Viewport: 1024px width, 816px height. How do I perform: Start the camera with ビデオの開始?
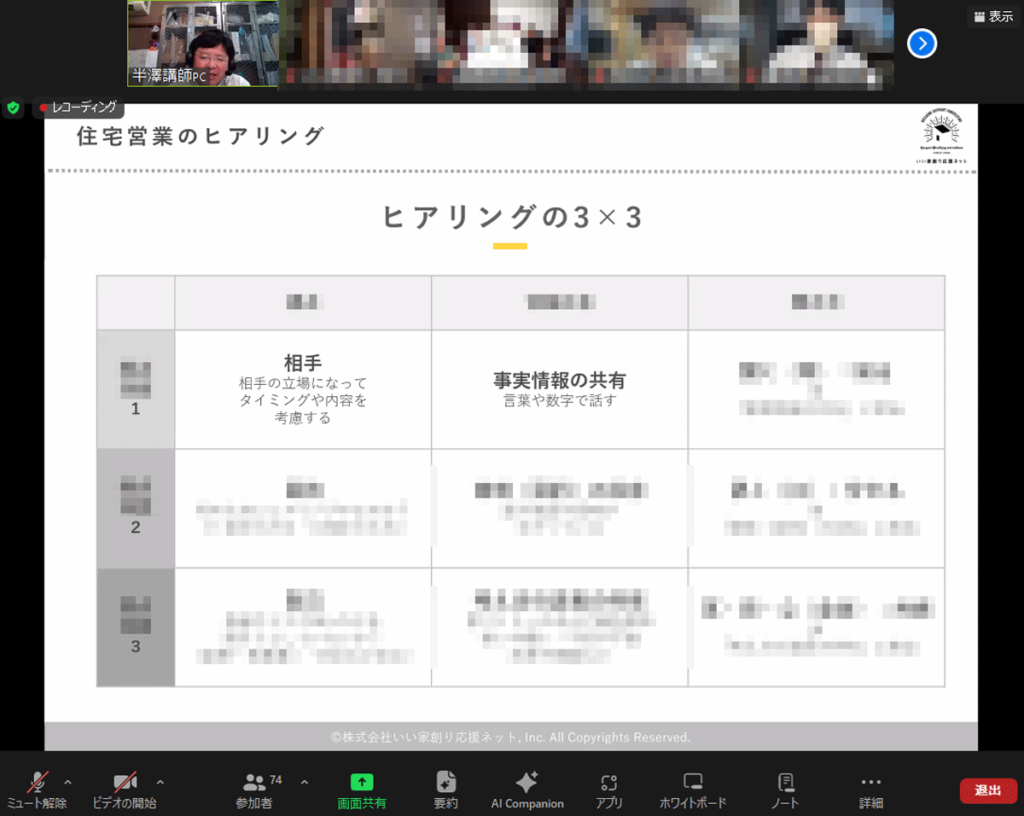pyautogui.click(x=124, y=788)
